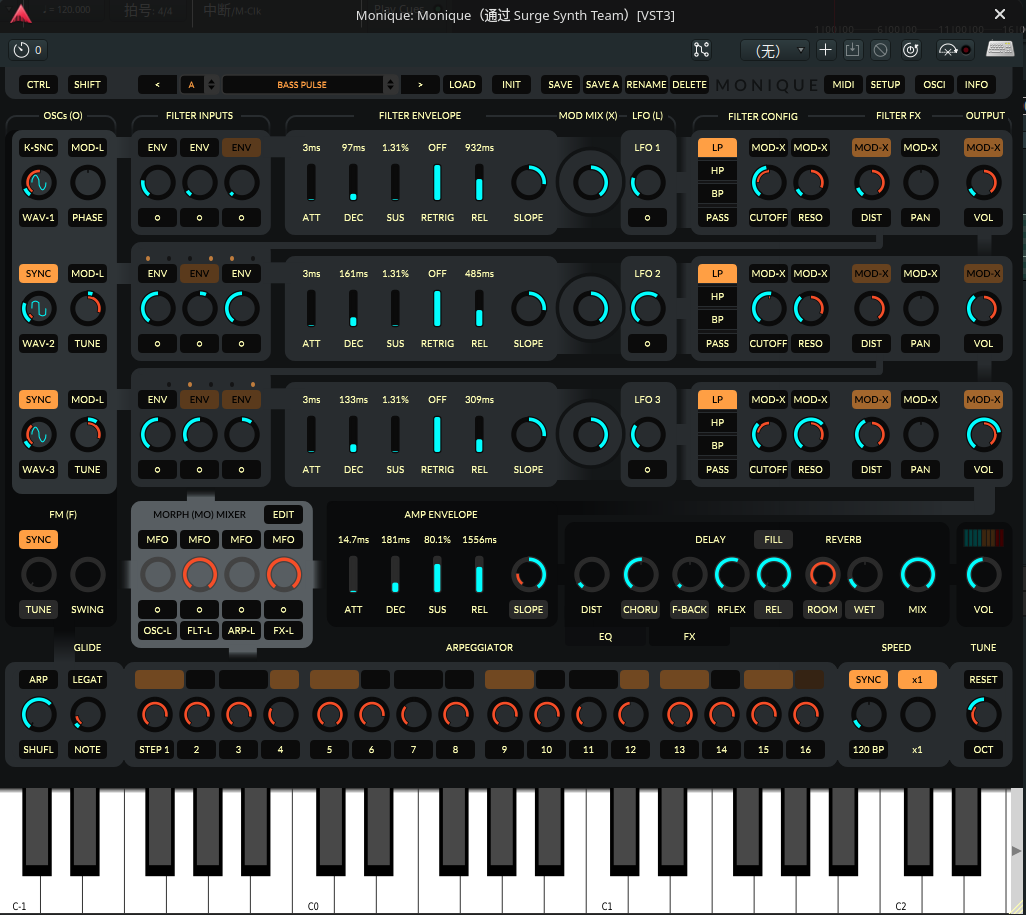This screenshot has width=1026, height=915.
Task: Click the ROOM reverb knob
Action: pyautogui.click(x=822, y=575)
